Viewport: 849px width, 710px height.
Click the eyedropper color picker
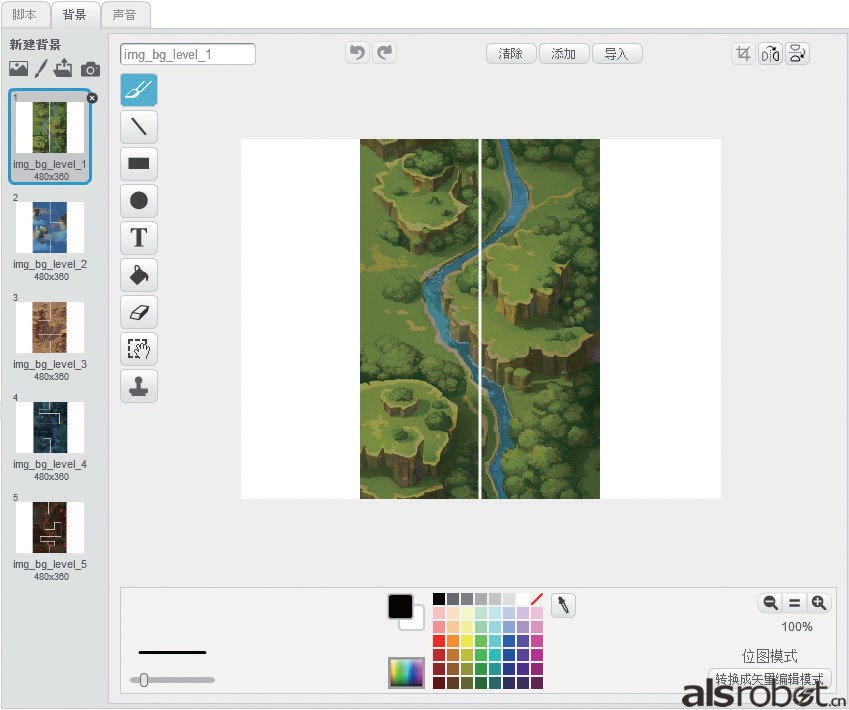pos(563,605)
